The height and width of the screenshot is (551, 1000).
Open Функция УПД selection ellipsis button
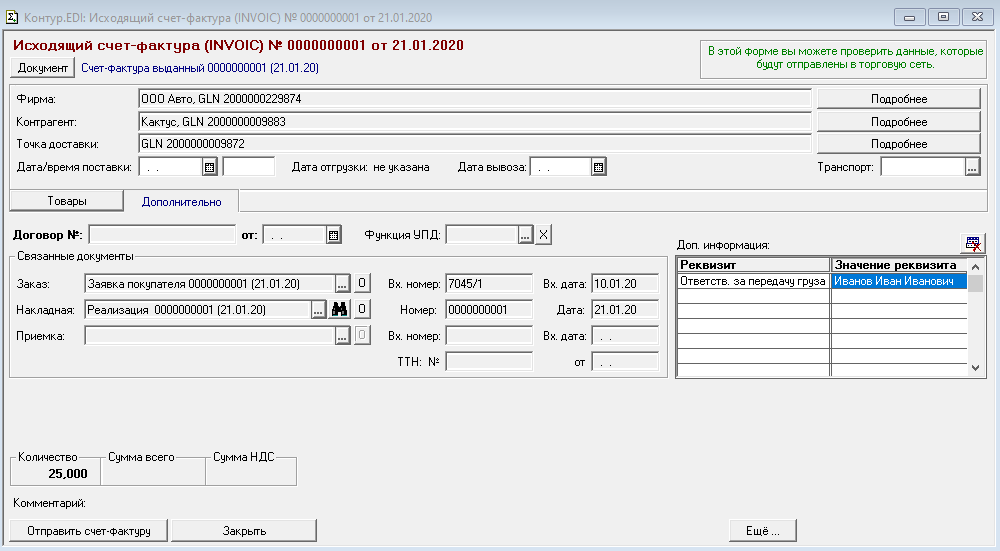[x=525, y=235]
